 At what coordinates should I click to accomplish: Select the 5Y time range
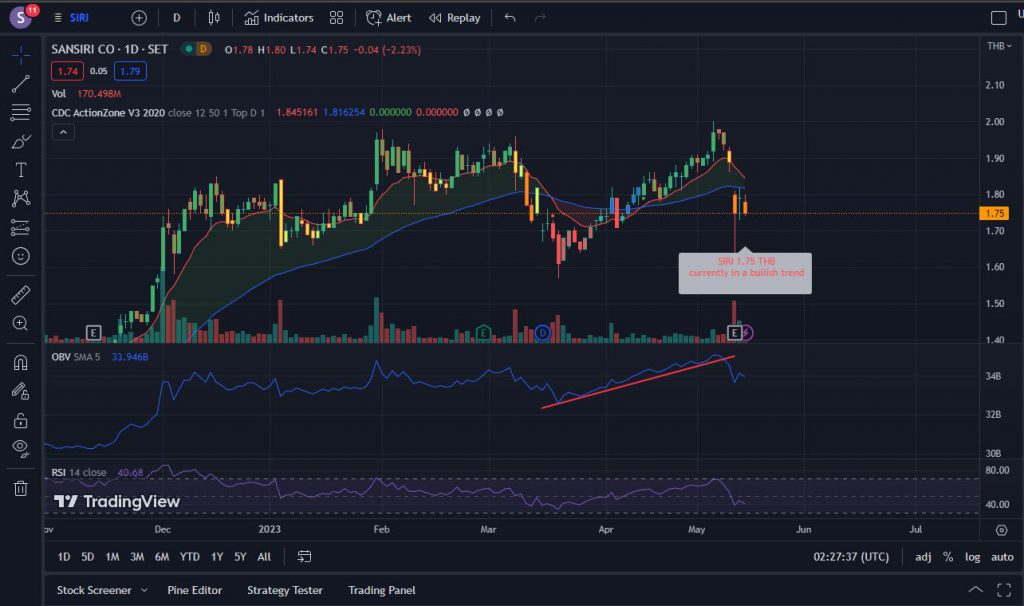pyautogui.click(x=240, y=557)
